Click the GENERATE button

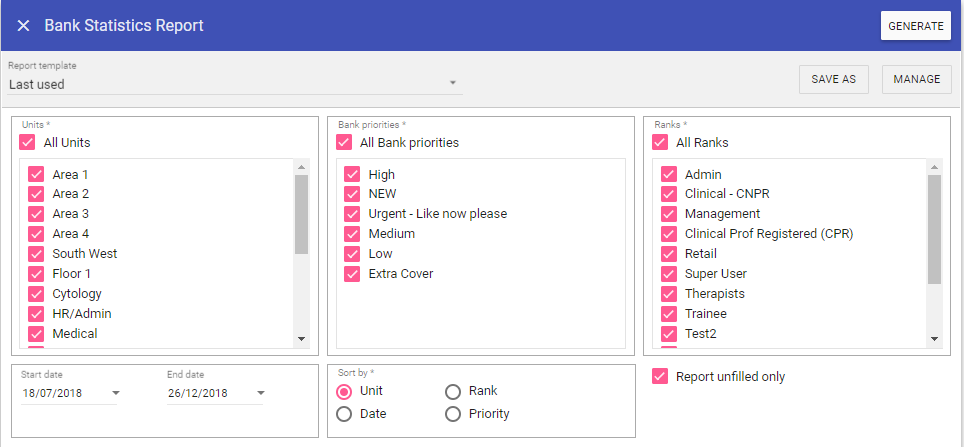[915, 26]
